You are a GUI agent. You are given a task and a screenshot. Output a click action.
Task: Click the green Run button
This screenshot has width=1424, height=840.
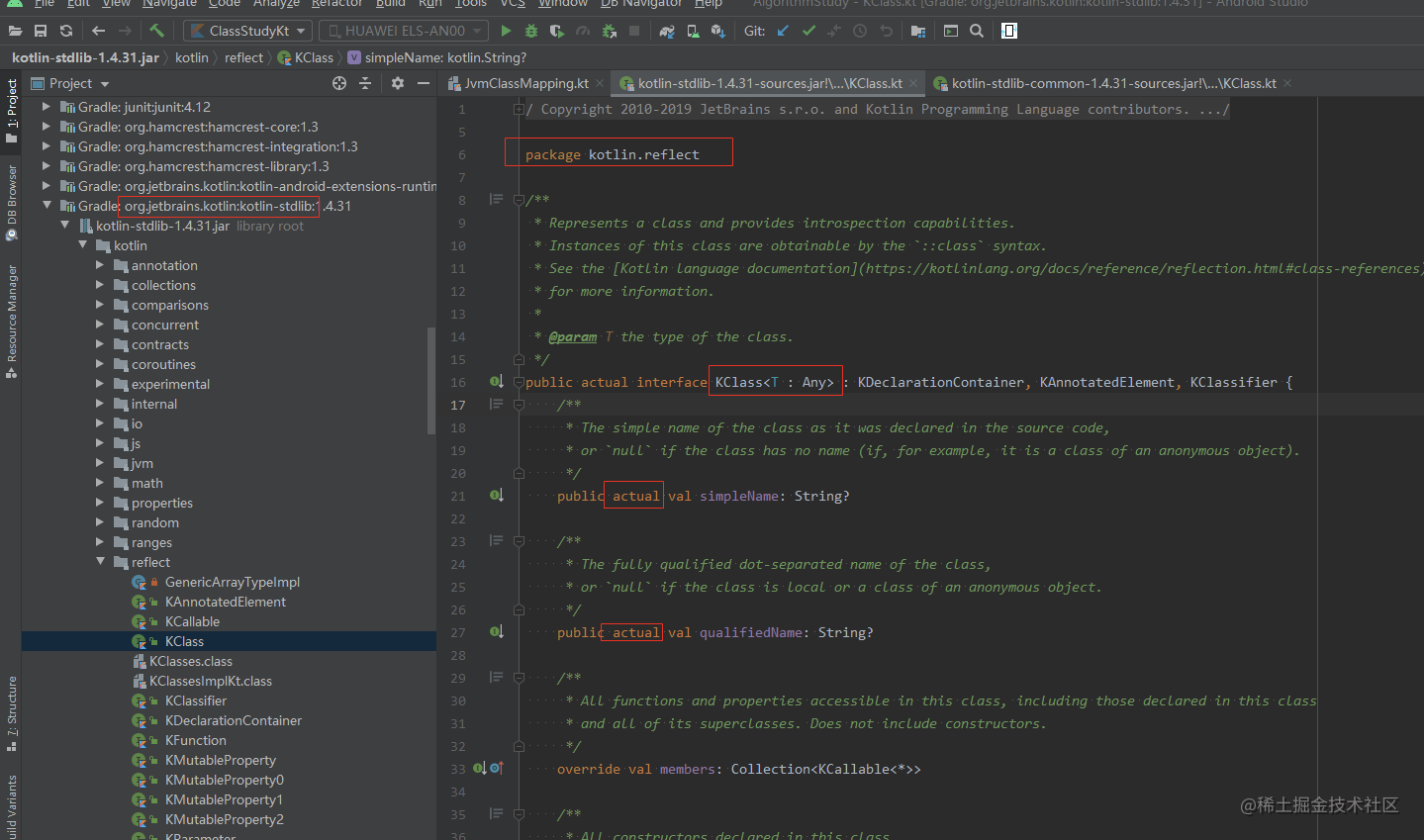click(x=506, y=31)
